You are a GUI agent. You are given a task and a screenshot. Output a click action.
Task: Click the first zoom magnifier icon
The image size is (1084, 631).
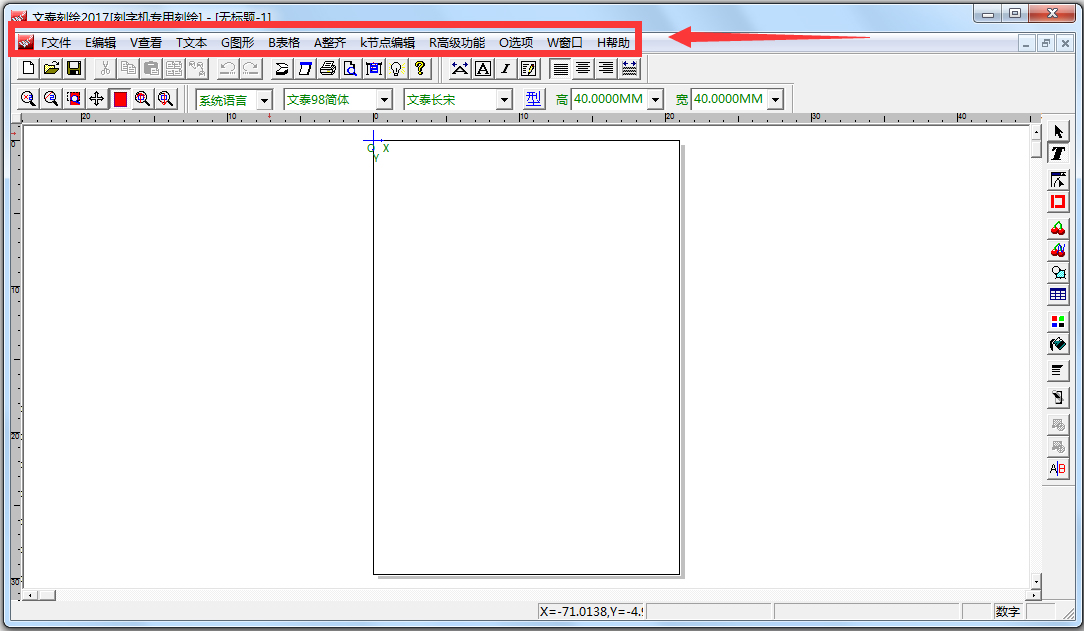pos(28,99)
